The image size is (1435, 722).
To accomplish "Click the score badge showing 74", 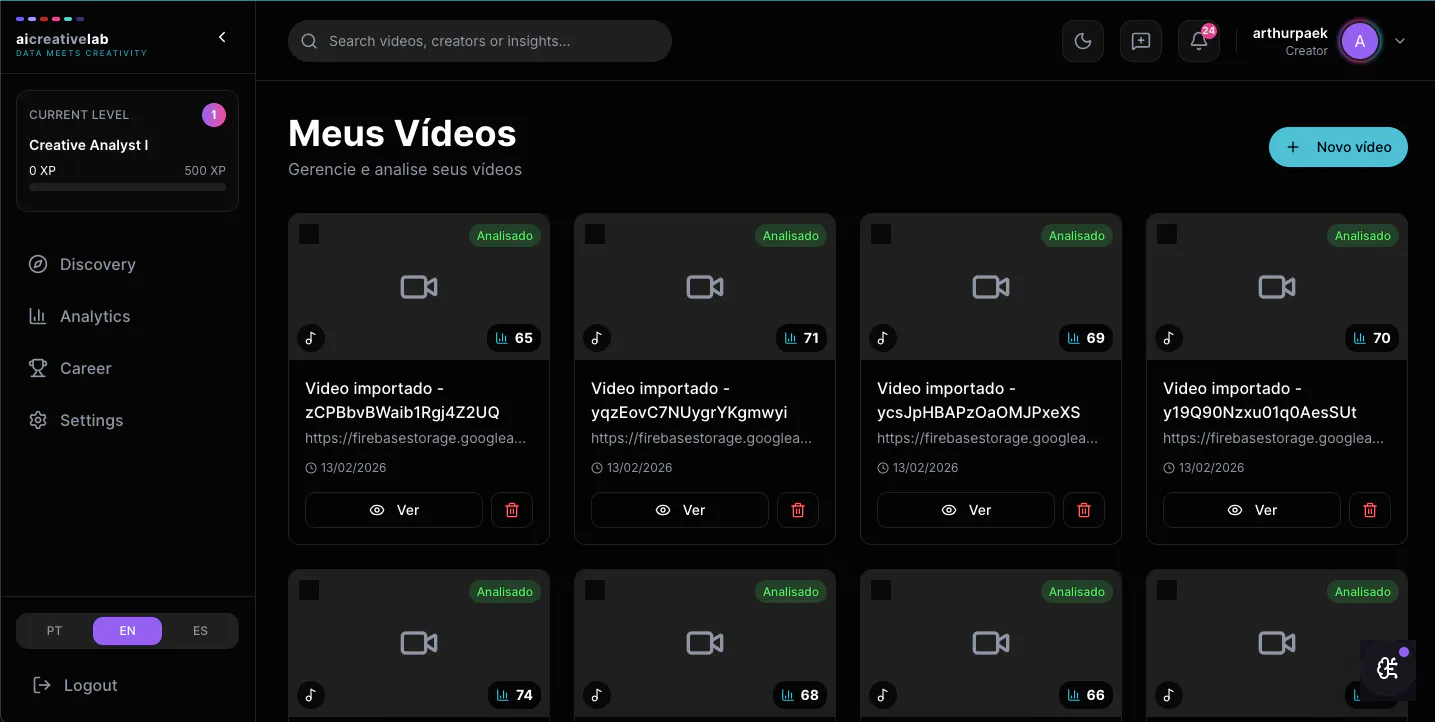I will point(514,694).
